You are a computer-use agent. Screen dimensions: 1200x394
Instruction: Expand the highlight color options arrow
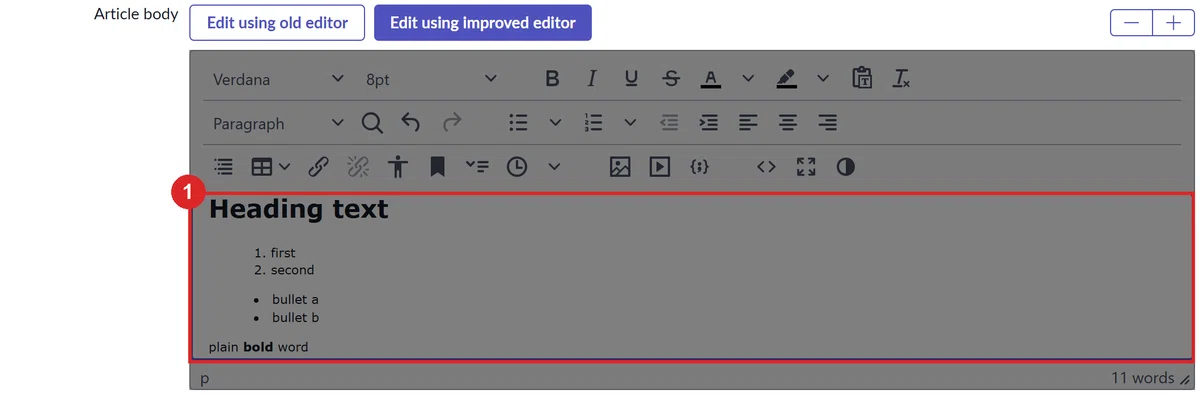click(823, 79)
